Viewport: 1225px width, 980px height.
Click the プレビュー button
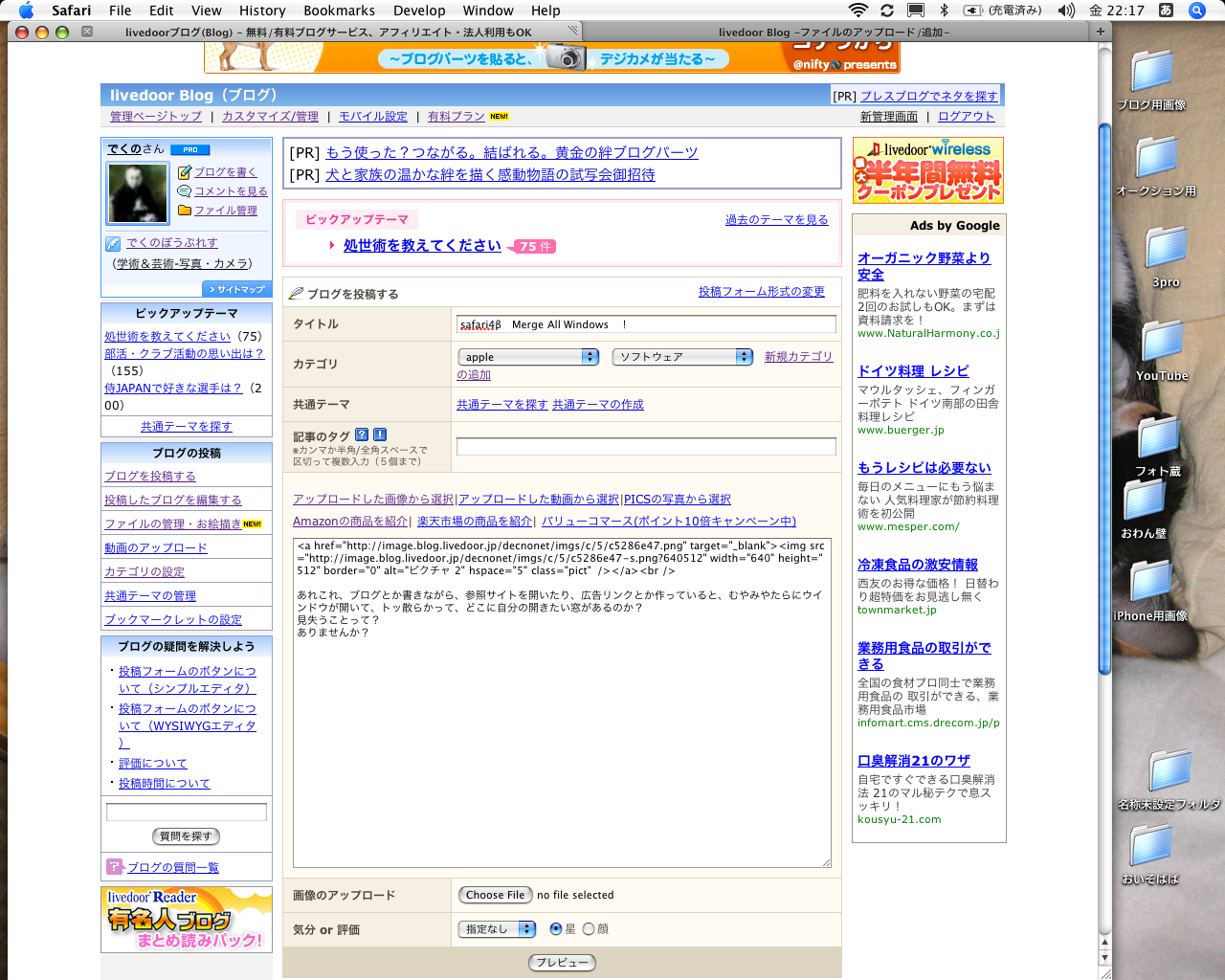(562, 963)
